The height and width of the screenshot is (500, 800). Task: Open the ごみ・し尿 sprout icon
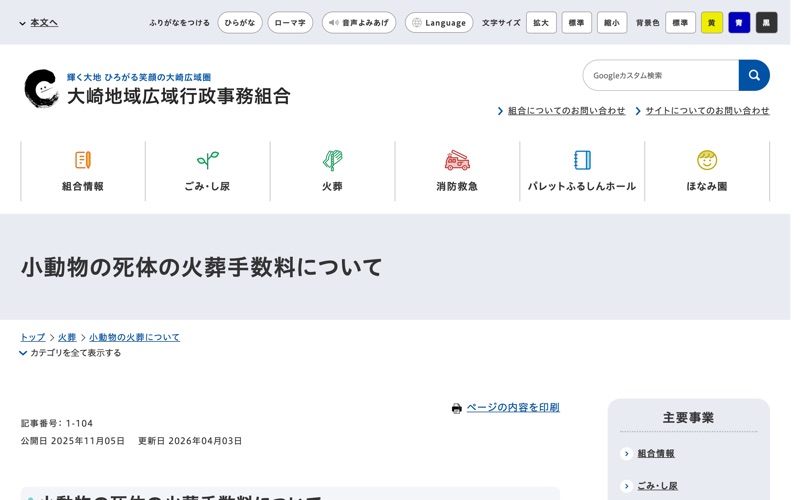(x=208, y=160)
